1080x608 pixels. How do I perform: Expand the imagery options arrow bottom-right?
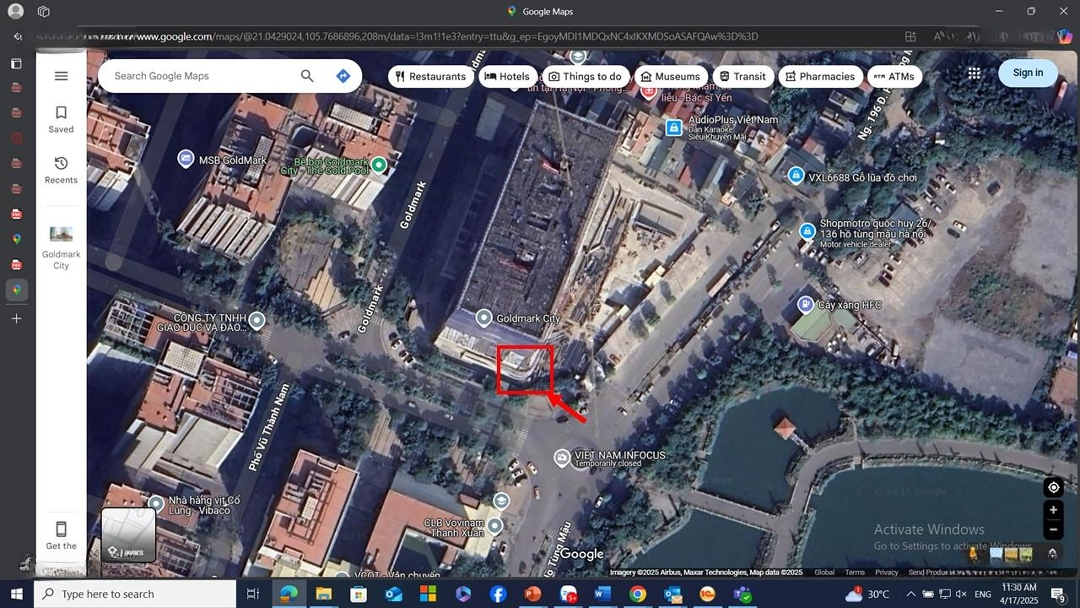(x=1052, y=553)
